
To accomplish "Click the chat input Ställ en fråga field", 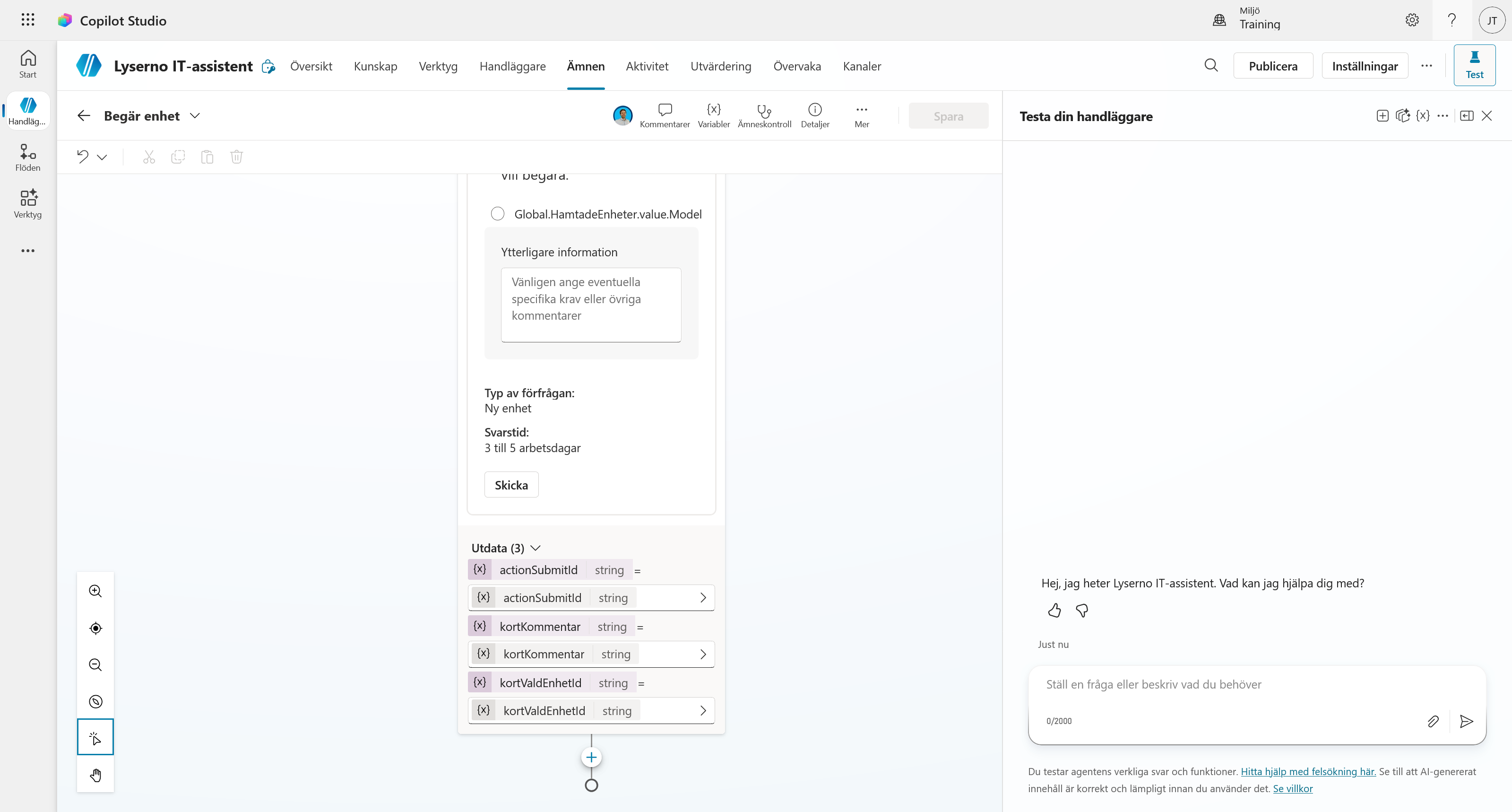I will [x=1256, y=685].
